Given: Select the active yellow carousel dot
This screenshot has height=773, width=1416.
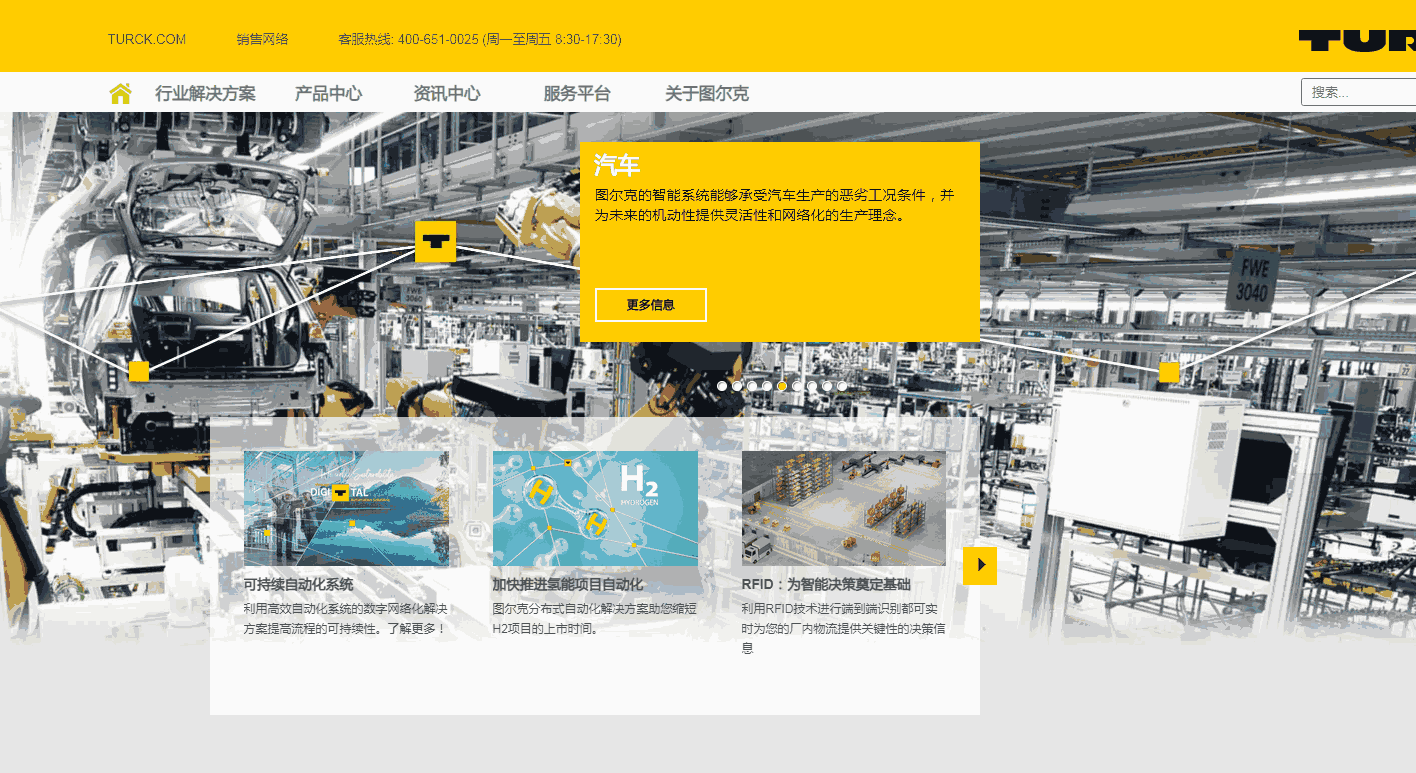Looking at the screenshot, I should coord(782,386).
